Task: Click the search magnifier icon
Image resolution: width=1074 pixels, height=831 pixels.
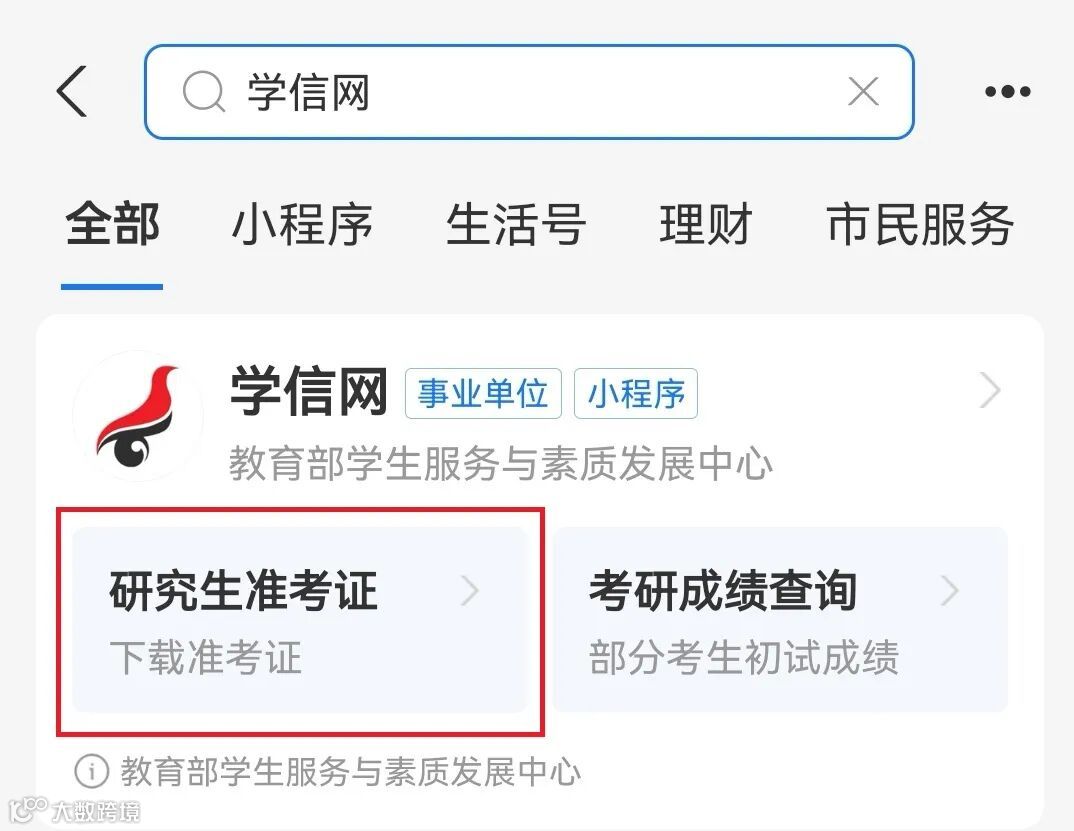Action: (203, 92)
